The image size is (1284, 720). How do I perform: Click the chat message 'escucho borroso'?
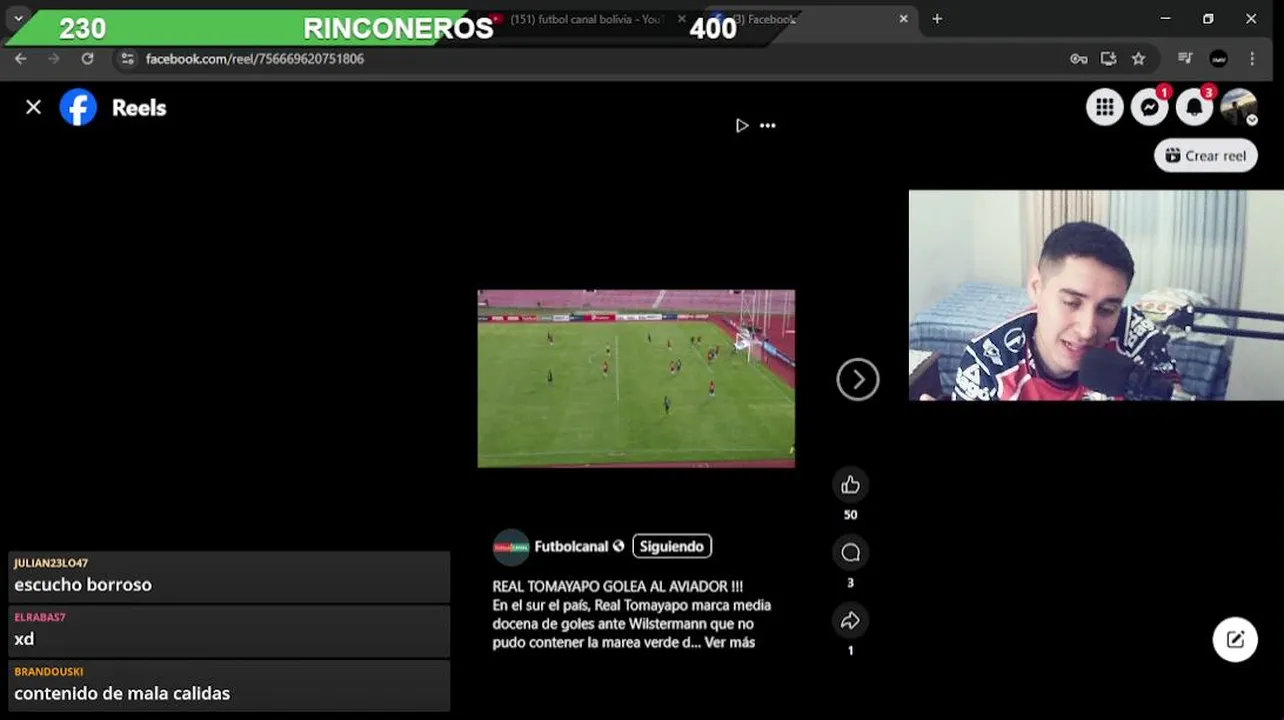(x=83, y=585)
